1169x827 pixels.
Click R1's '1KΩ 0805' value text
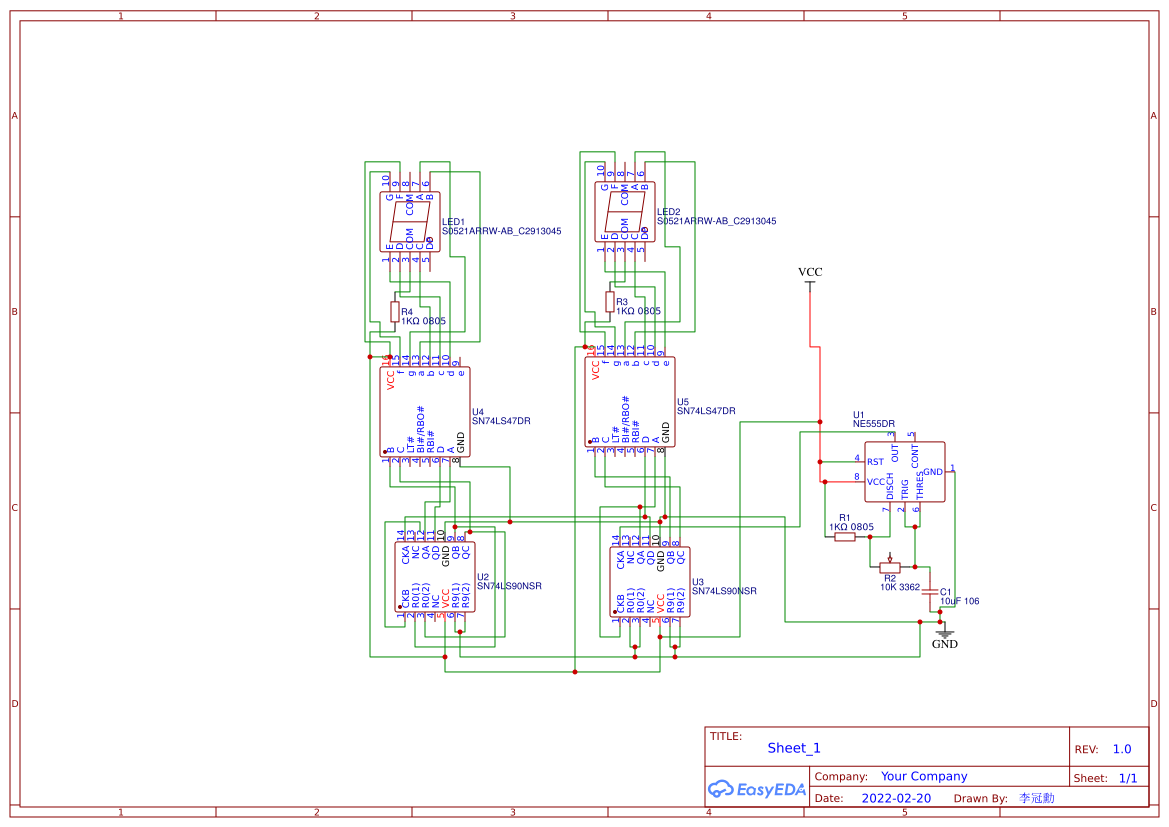pyautogui.click(x=851, y=526)
